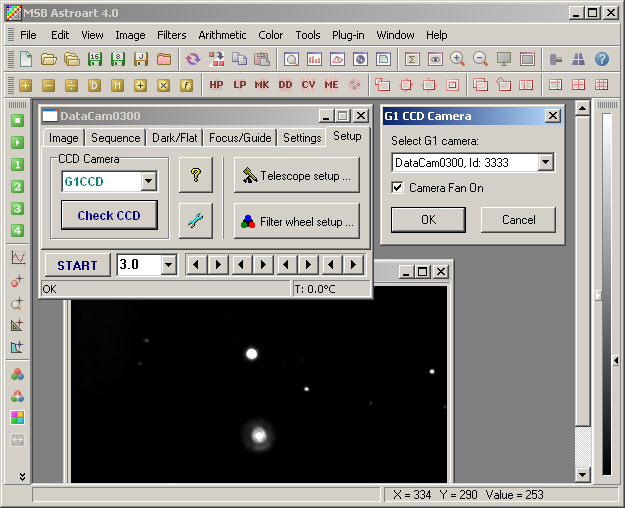Open the exposure time 3.0 dropdown
The width and height of the screenshot is (625, 508).
click(168, 265)
